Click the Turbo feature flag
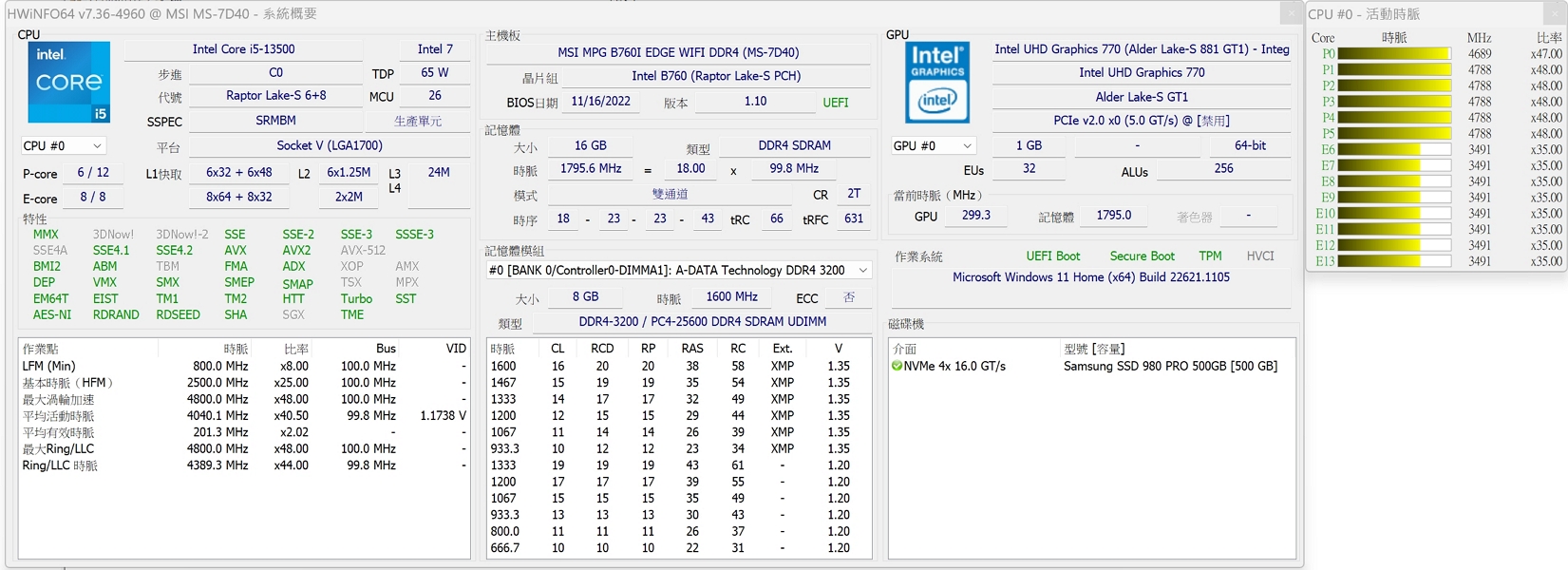 356,298
